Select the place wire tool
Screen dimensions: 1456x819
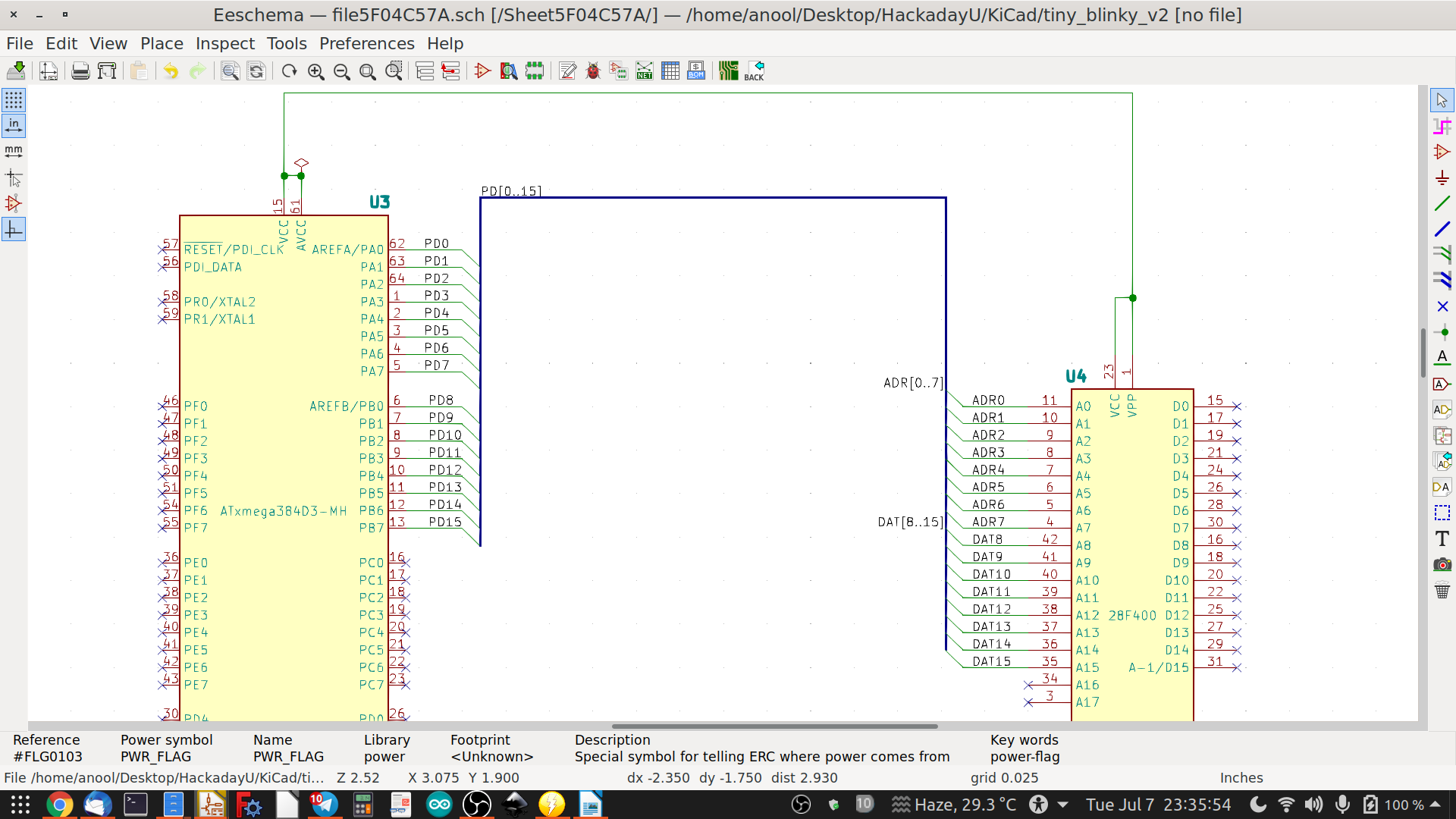point(1442,203)
